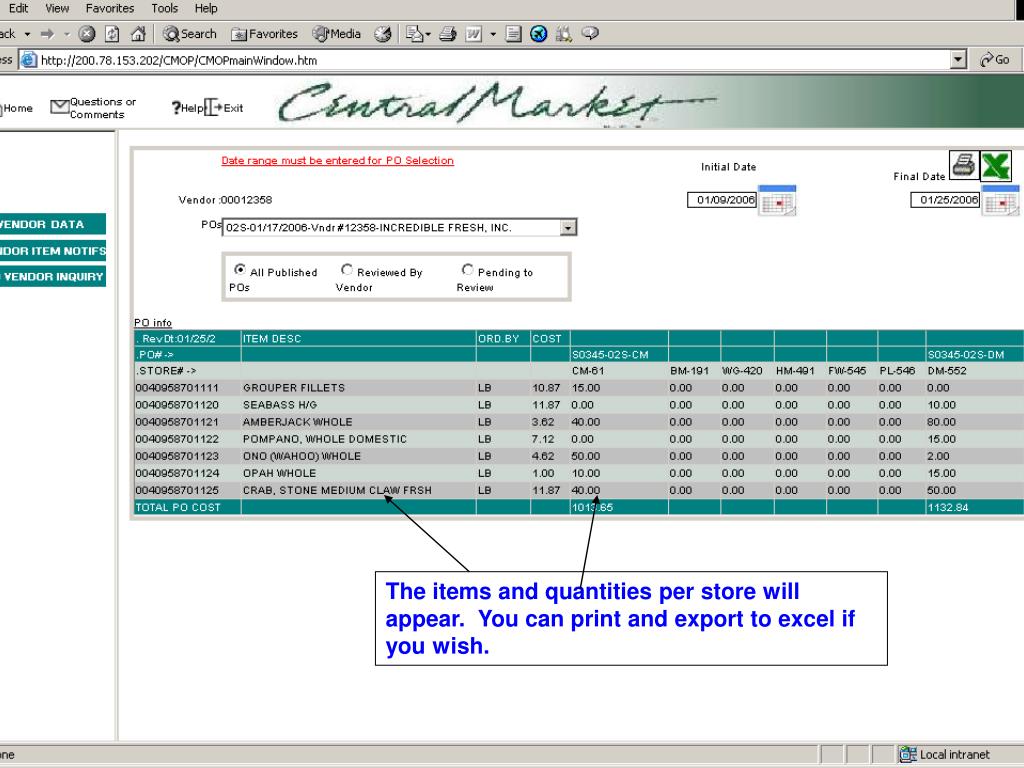Image resolution: width=1024 pixels, height=768 pixels.
Task: Open the Media toolbar button
Action: point(336,33)
